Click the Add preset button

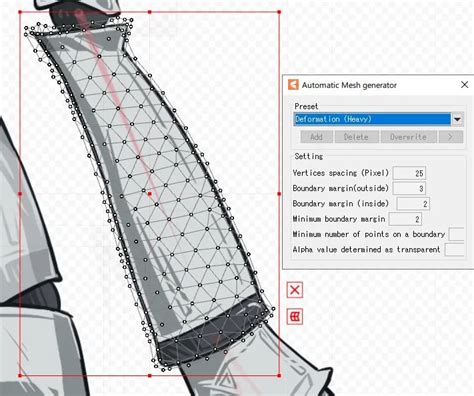[x=316, y=137]
